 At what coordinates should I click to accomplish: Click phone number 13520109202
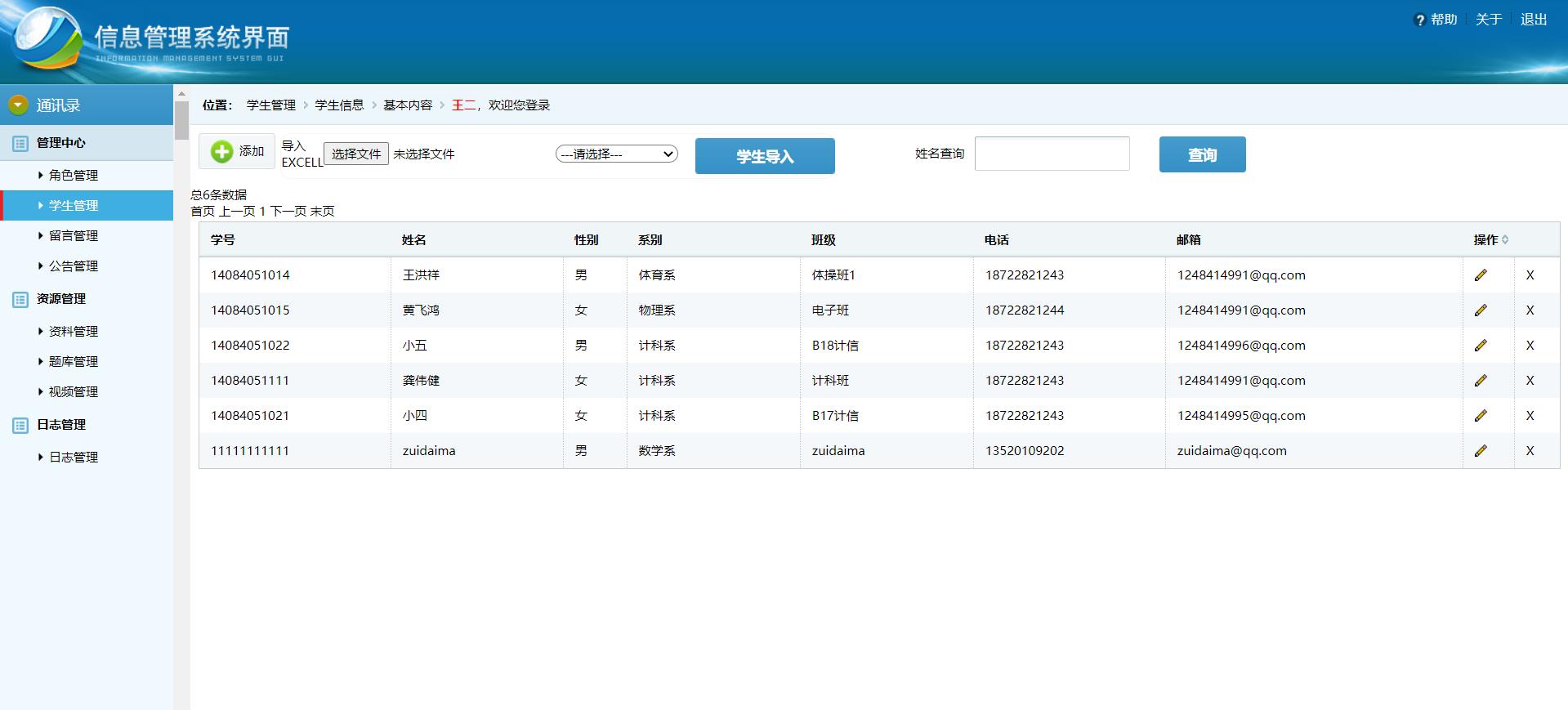coord(1025,451)
